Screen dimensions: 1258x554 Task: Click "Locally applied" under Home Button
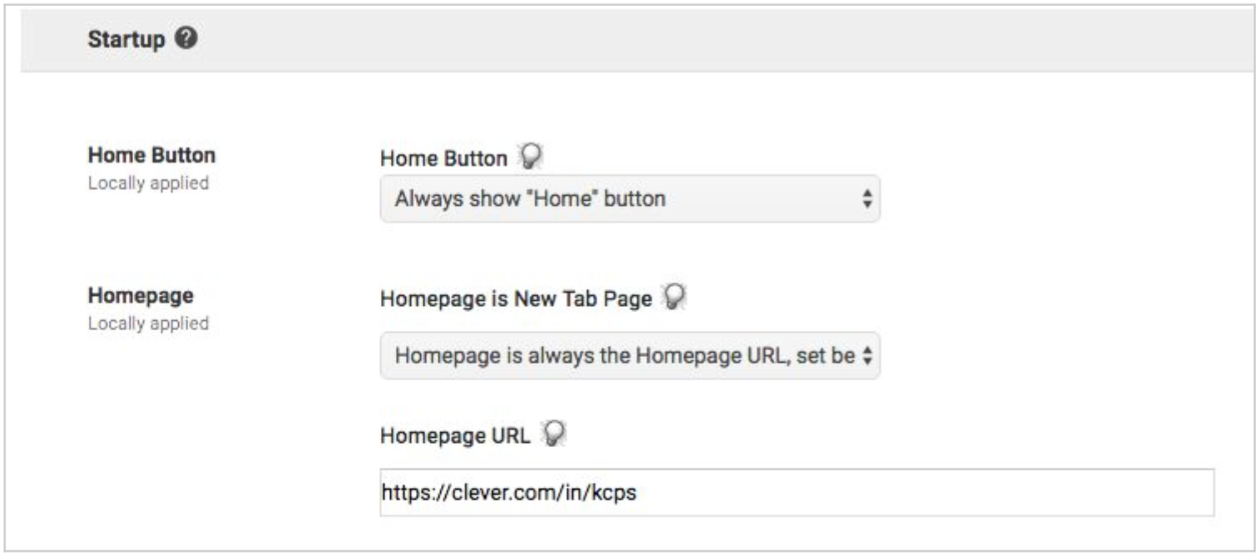coord(148,184)
